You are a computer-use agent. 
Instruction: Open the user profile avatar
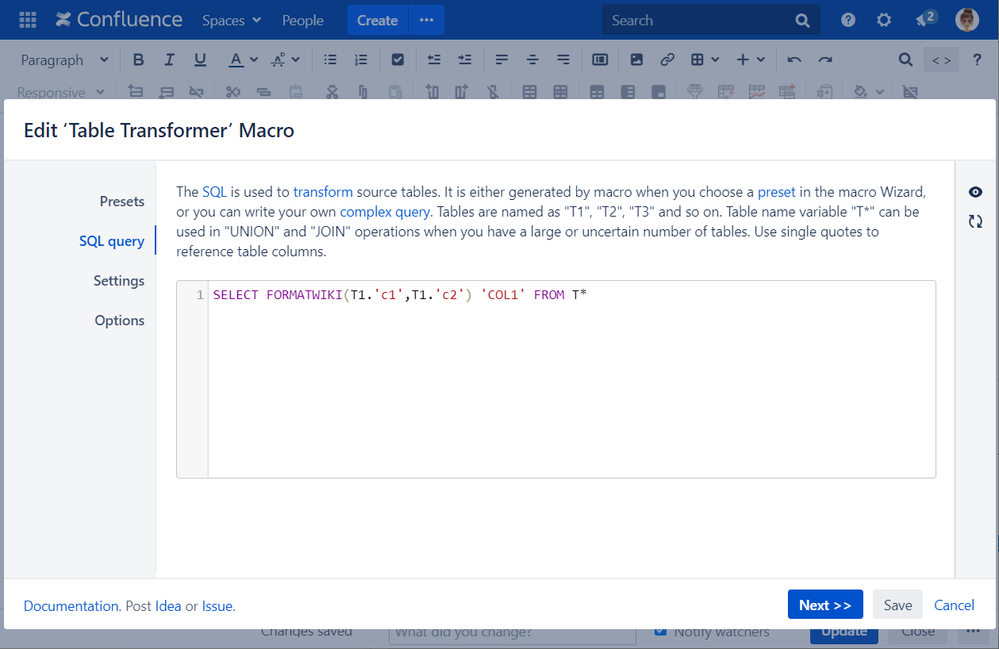pos(967,20)
